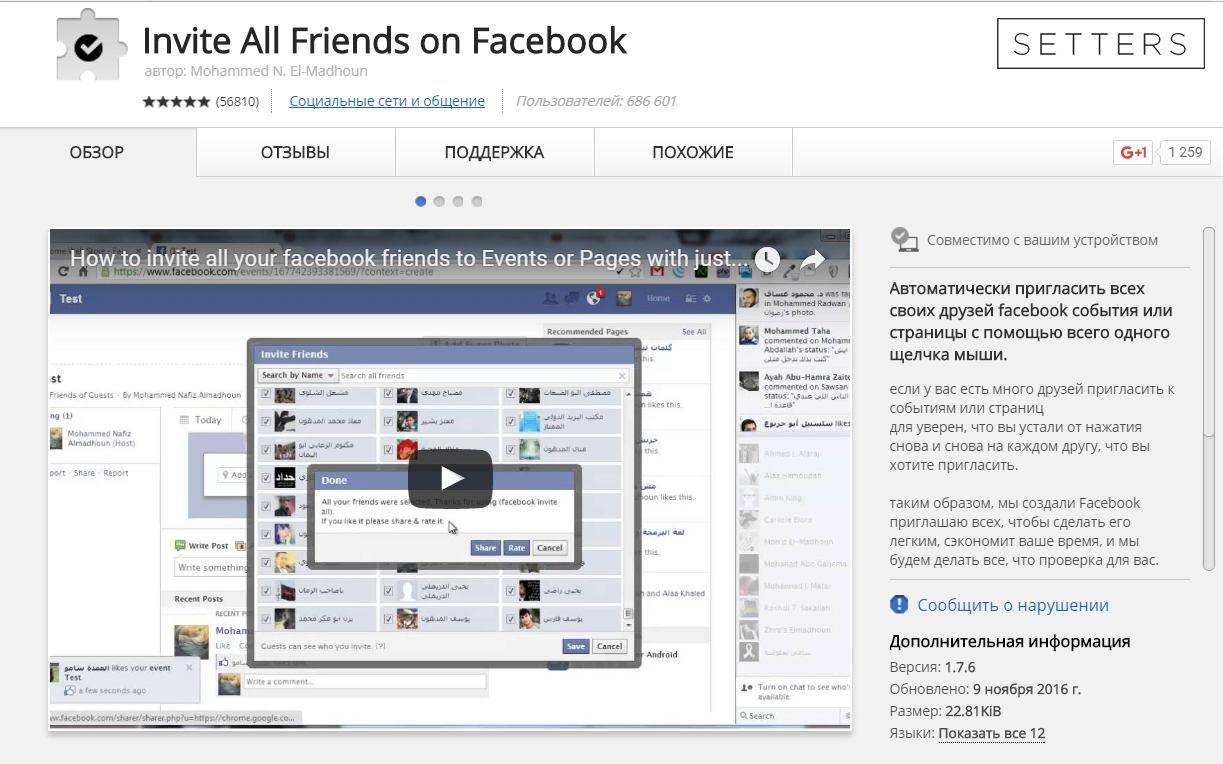Click Дополнительная информация heading

pyautogui.click(x=1010, y=641)
